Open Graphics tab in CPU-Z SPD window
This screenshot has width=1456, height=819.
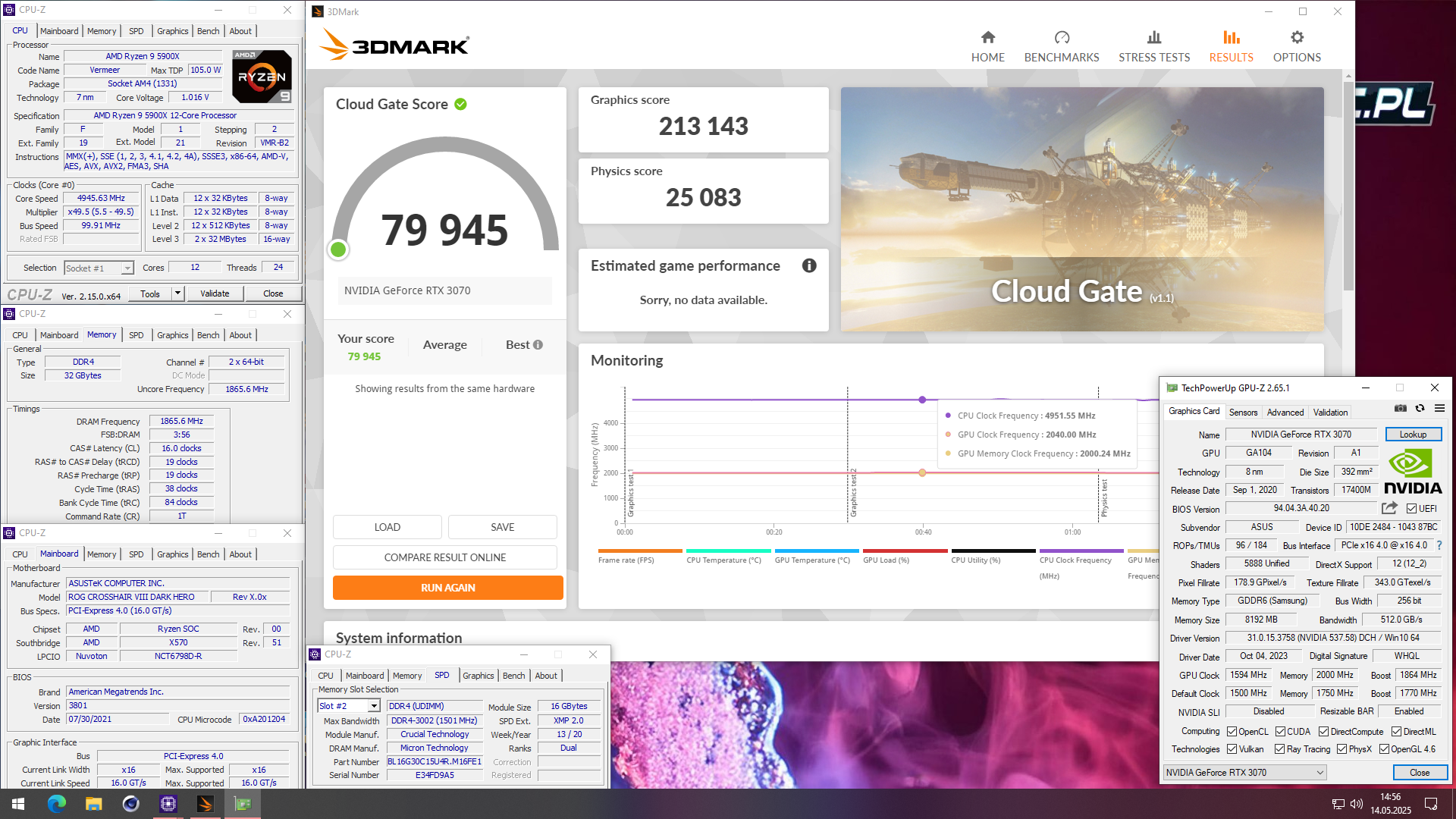point(478,676)
